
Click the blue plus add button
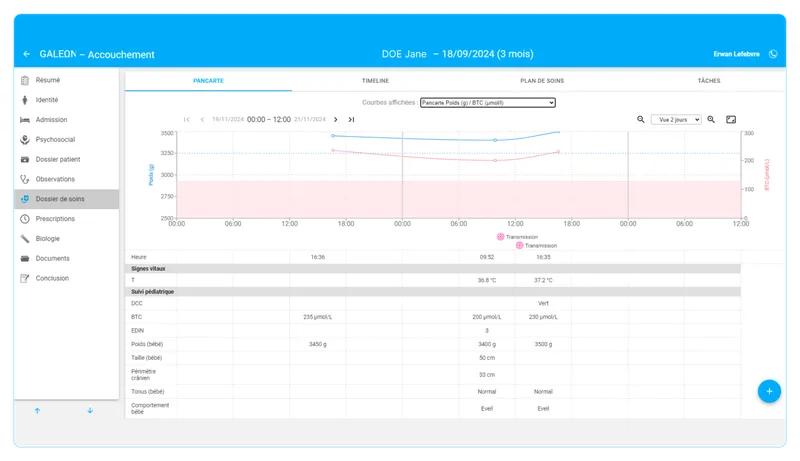769,391
